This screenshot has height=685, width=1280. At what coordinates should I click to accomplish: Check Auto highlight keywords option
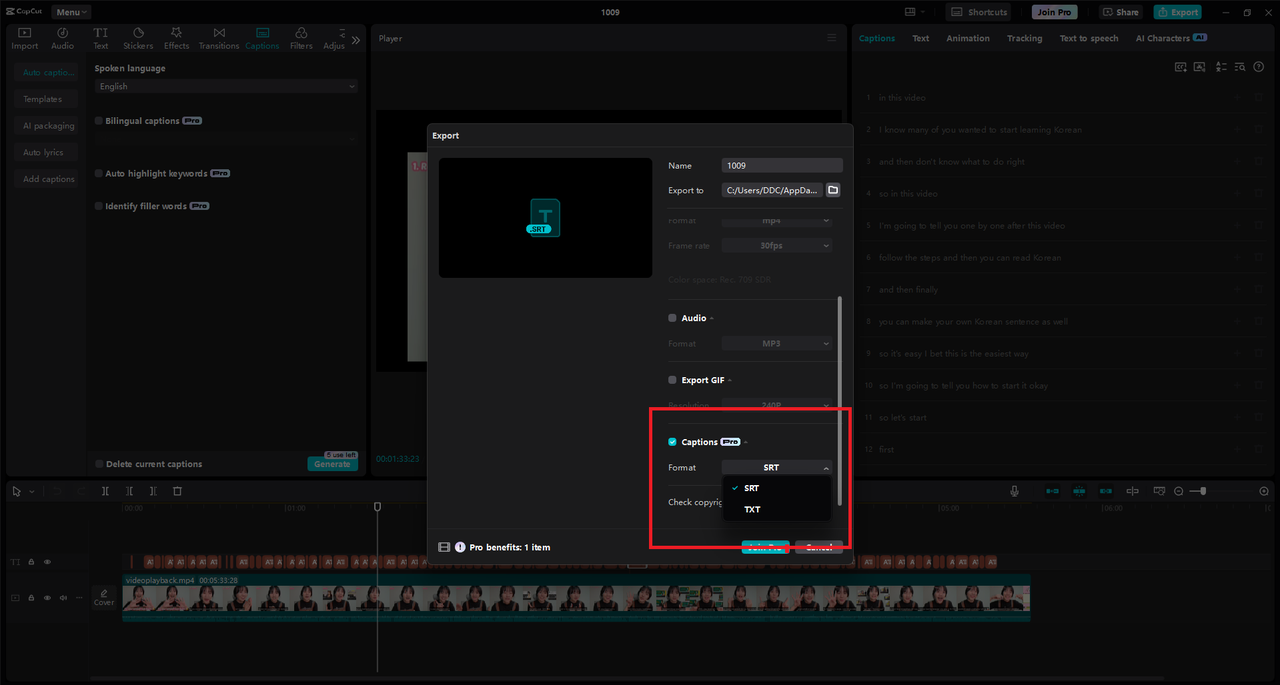[x=98, y=174]
